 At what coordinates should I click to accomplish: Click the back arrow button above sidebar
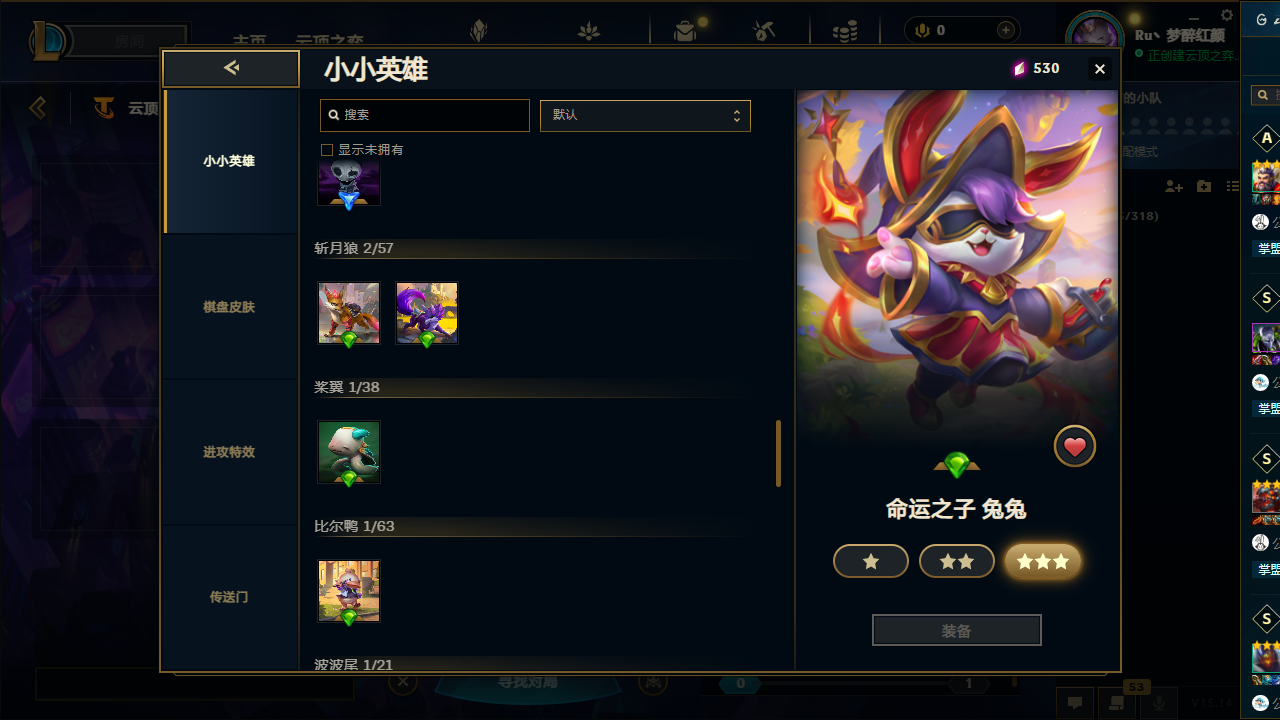[x=231, y=69]
